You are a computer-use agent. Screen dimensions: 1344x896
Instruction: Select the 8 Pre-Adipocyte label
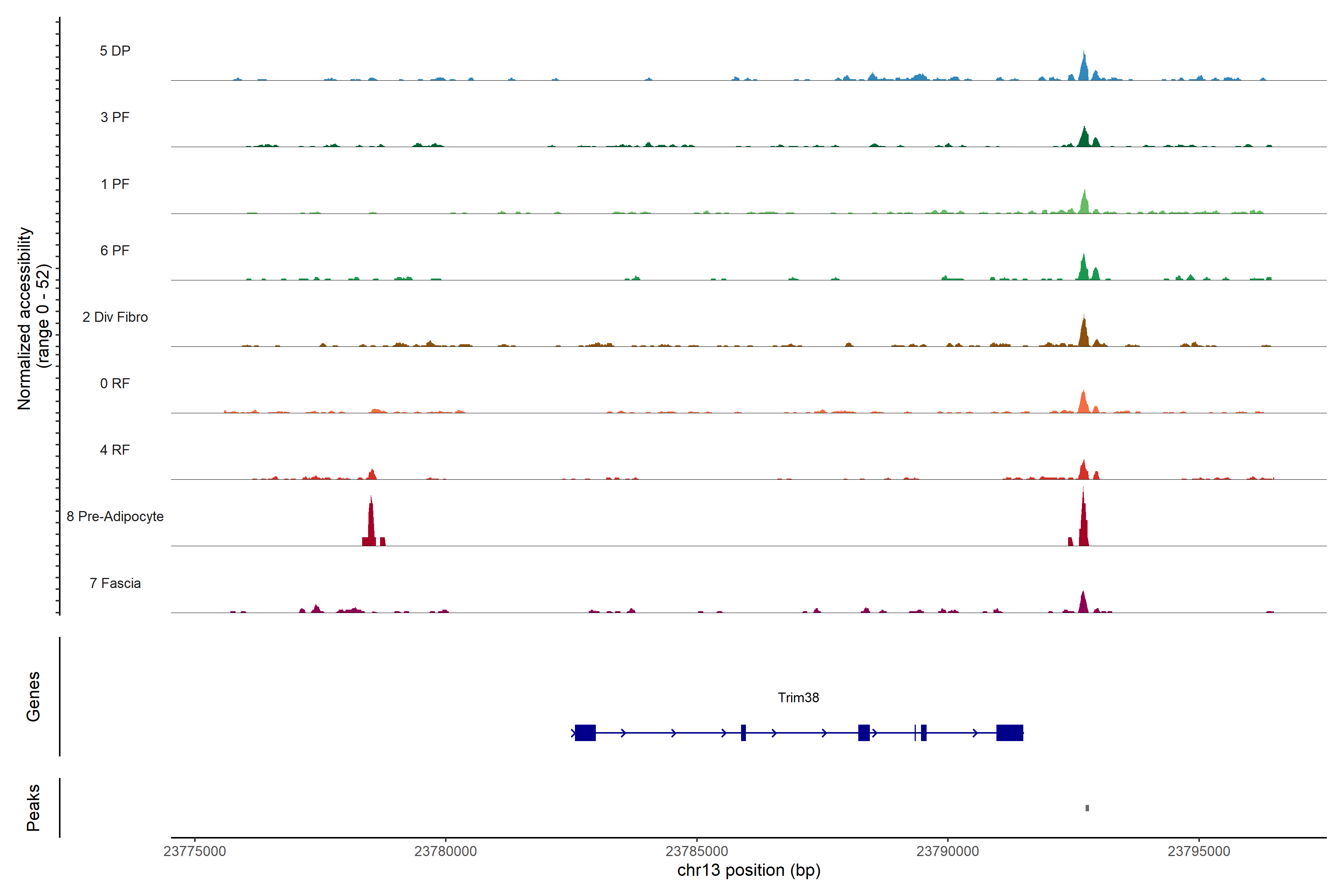(115, 517)
